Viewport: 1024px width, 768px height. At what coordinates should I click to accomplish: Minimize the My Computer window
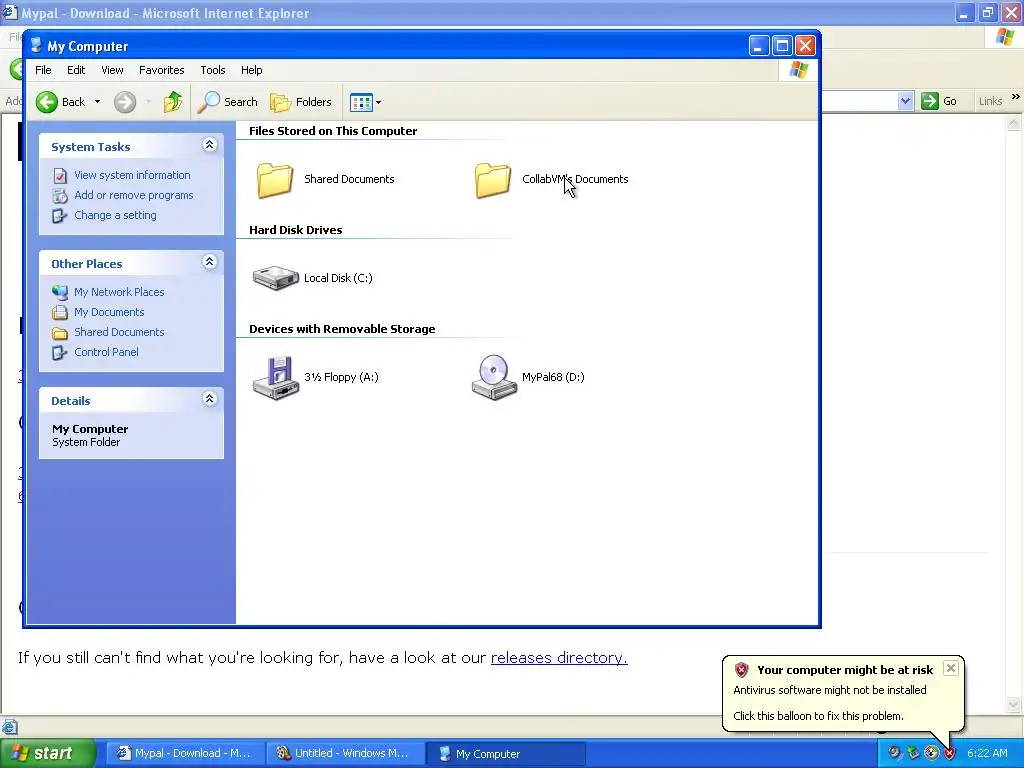point(758,46)
